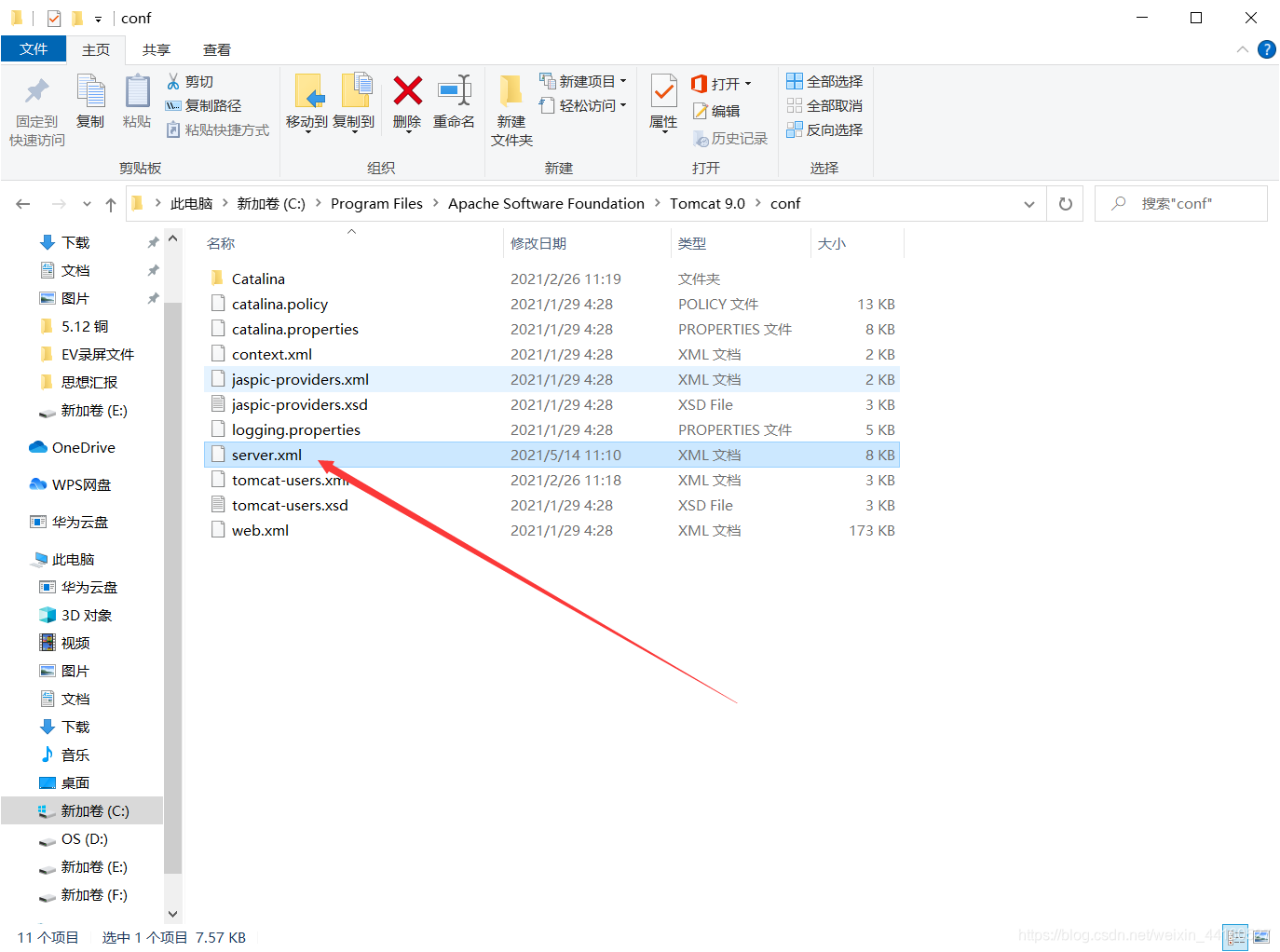Viewport: 1280px width, 952px height.
Task: Navigate to Apache Software Foundation breadcrumb
Action: (x=546, y=203)
